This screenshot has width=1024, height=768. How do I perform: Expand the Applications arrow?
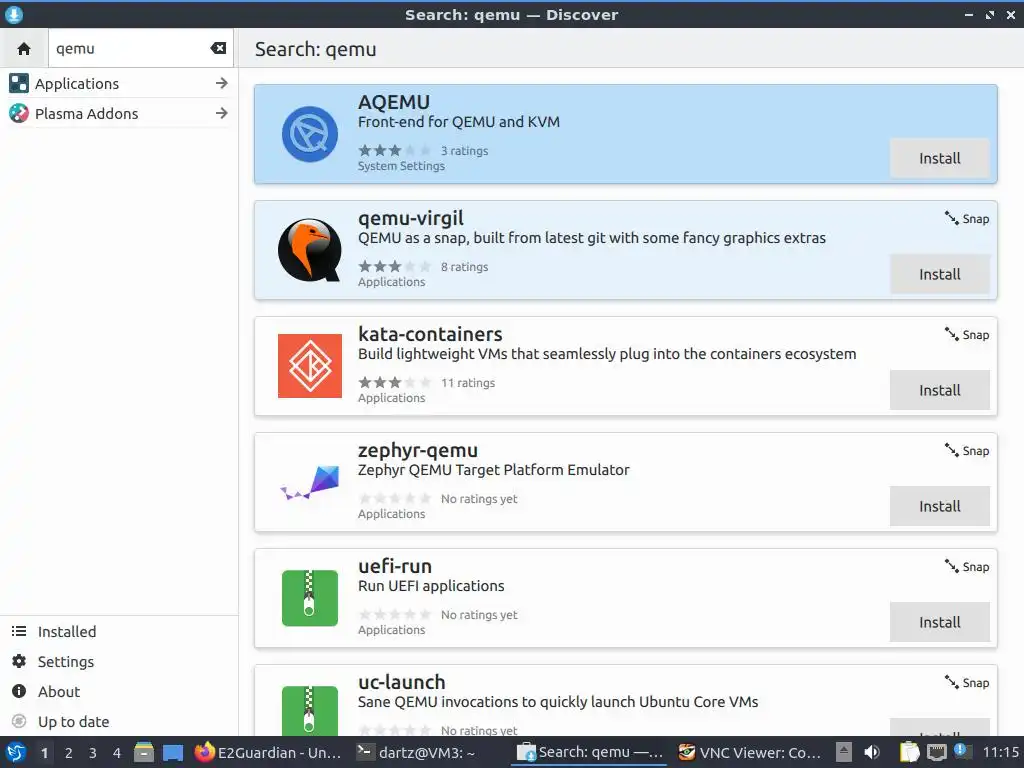point(221,84)
